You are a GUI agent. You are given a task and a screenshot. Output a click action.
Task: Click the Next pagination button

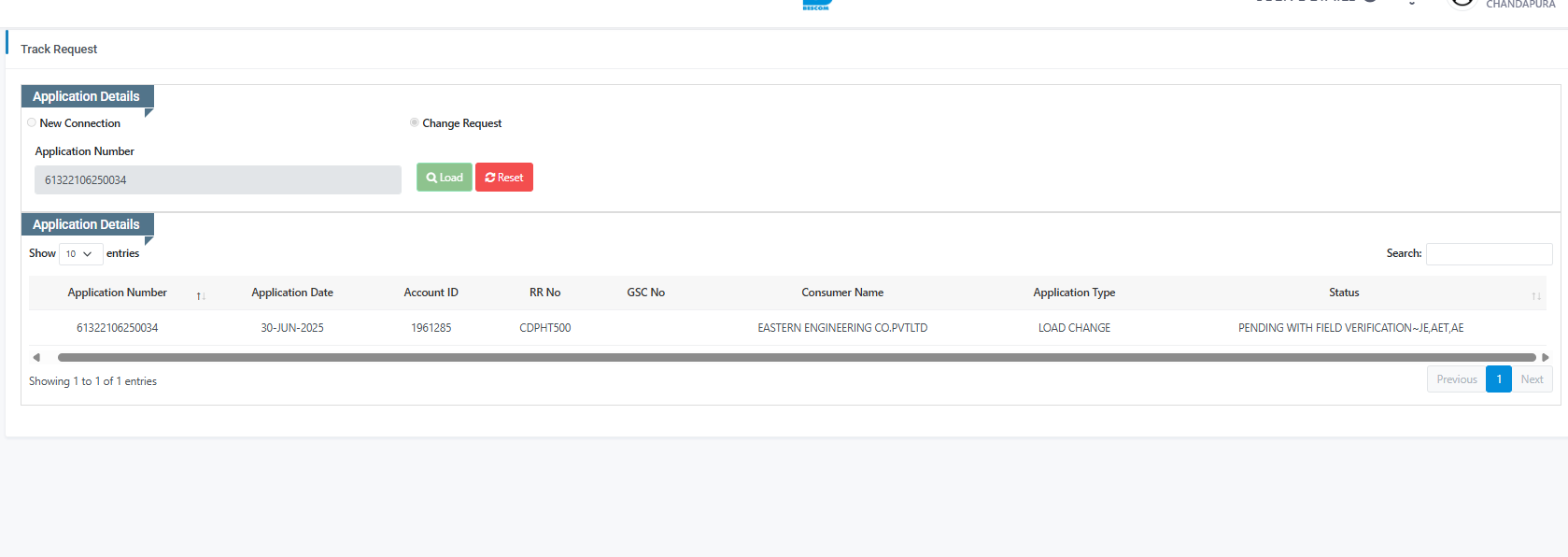(x=1532, y=379)
